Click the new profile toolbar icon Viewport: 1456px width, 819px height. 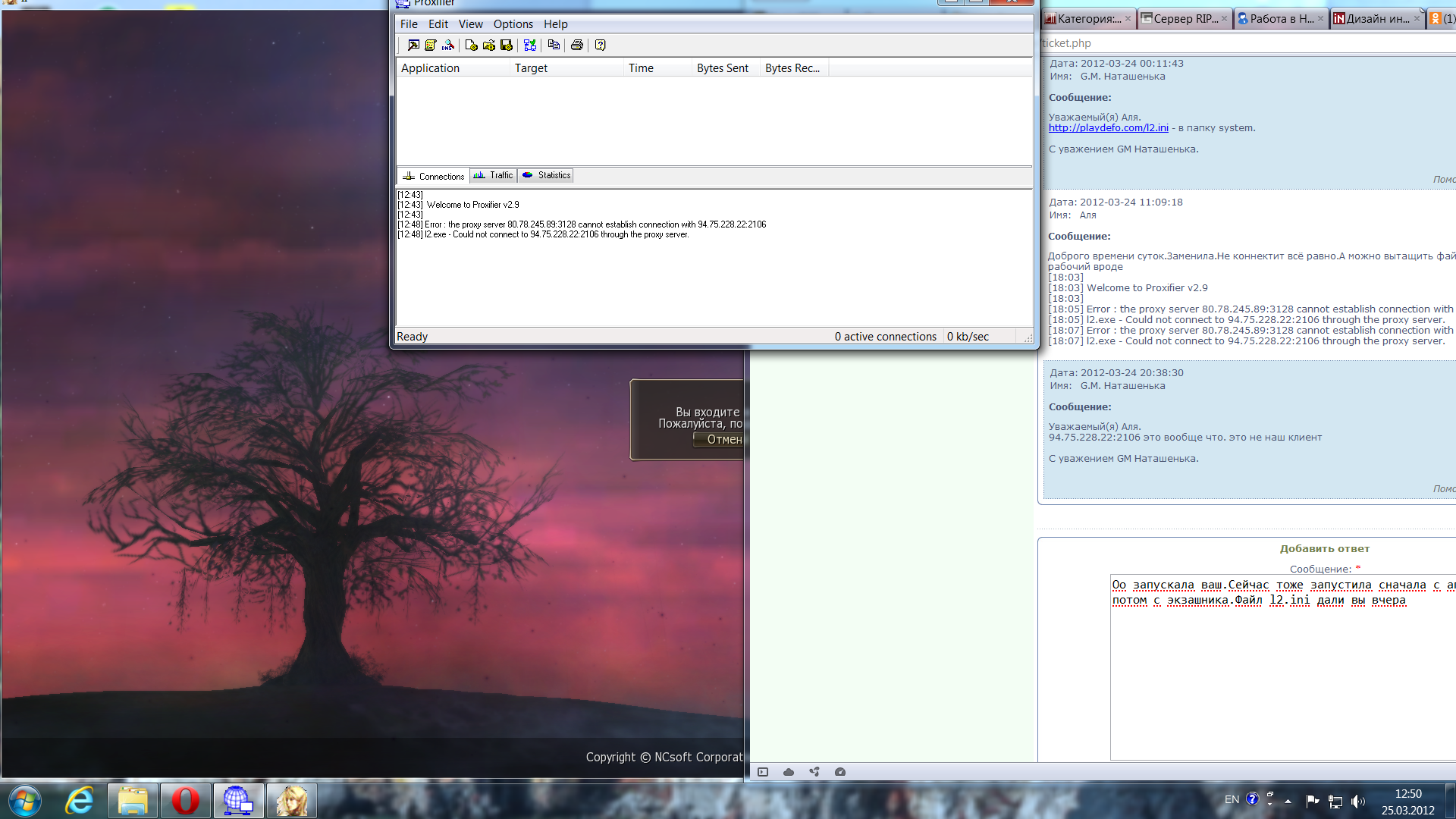(x=471, y=45)
